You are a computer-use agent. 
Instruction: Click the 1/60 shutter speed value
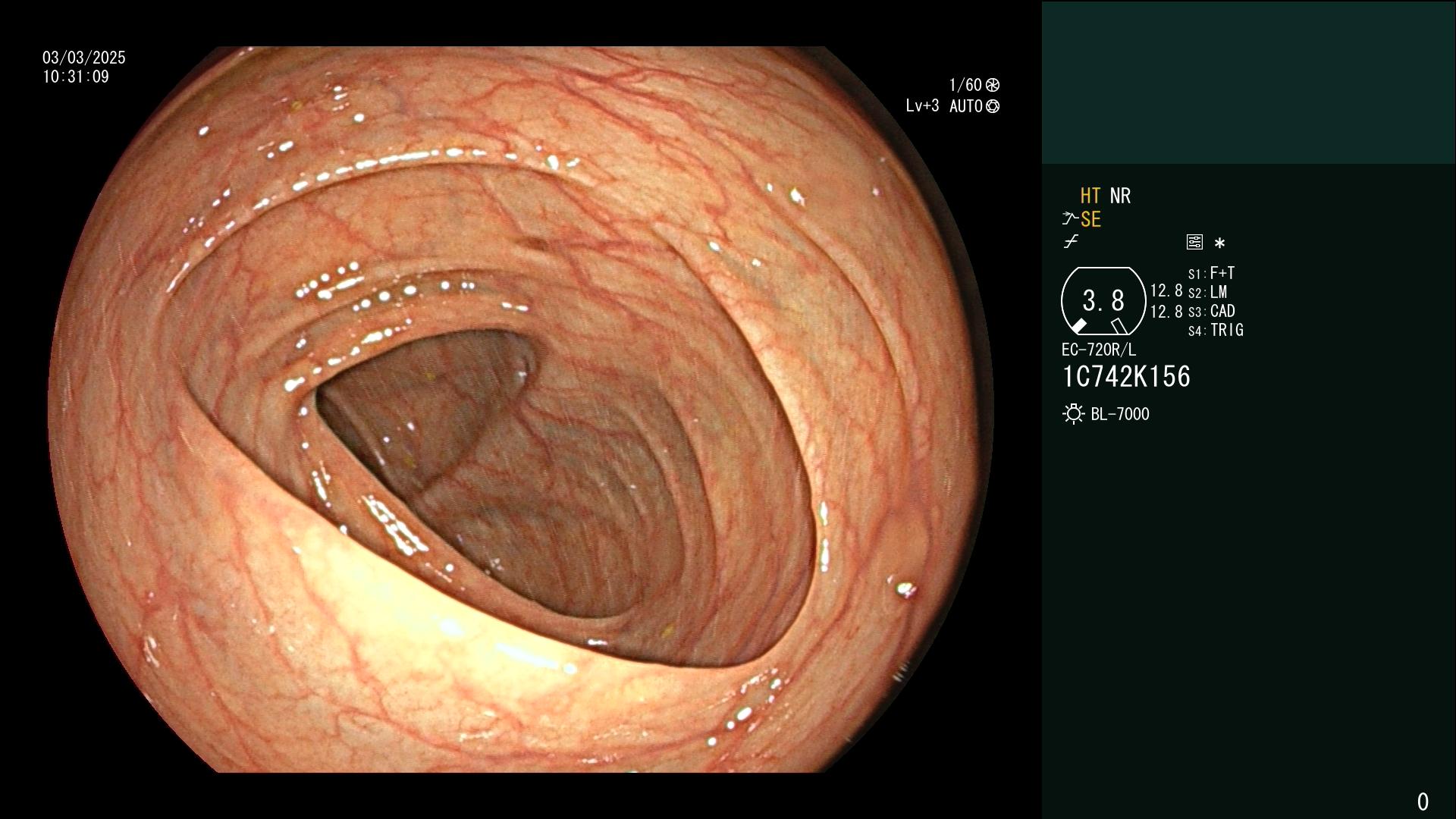click(x=965, y=85)
